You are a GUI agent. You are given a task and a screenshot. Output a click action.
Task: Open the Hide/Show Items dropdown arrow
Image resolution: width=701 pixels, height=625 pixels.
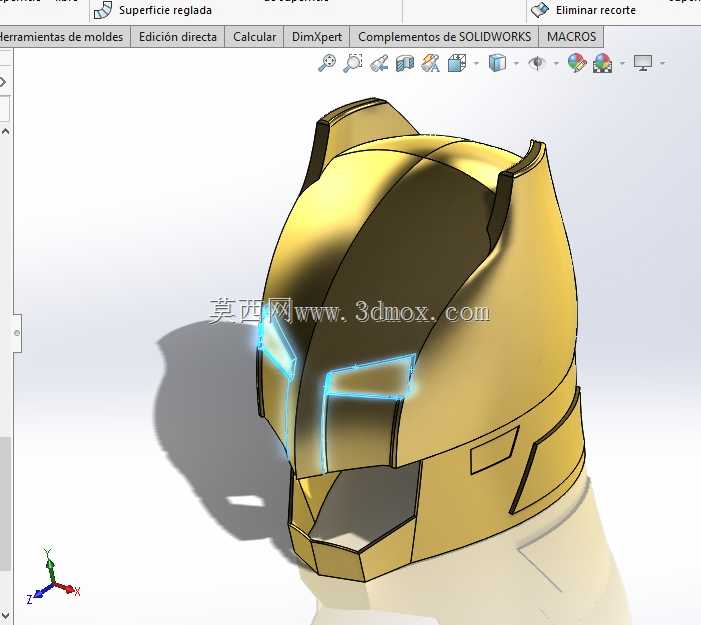[556, 63]
